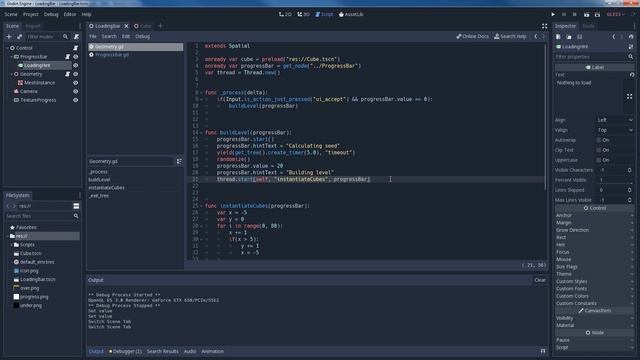Screen dimensions: 640x360
Task: Add a new node plus icon
Action: tap(9, 37)
